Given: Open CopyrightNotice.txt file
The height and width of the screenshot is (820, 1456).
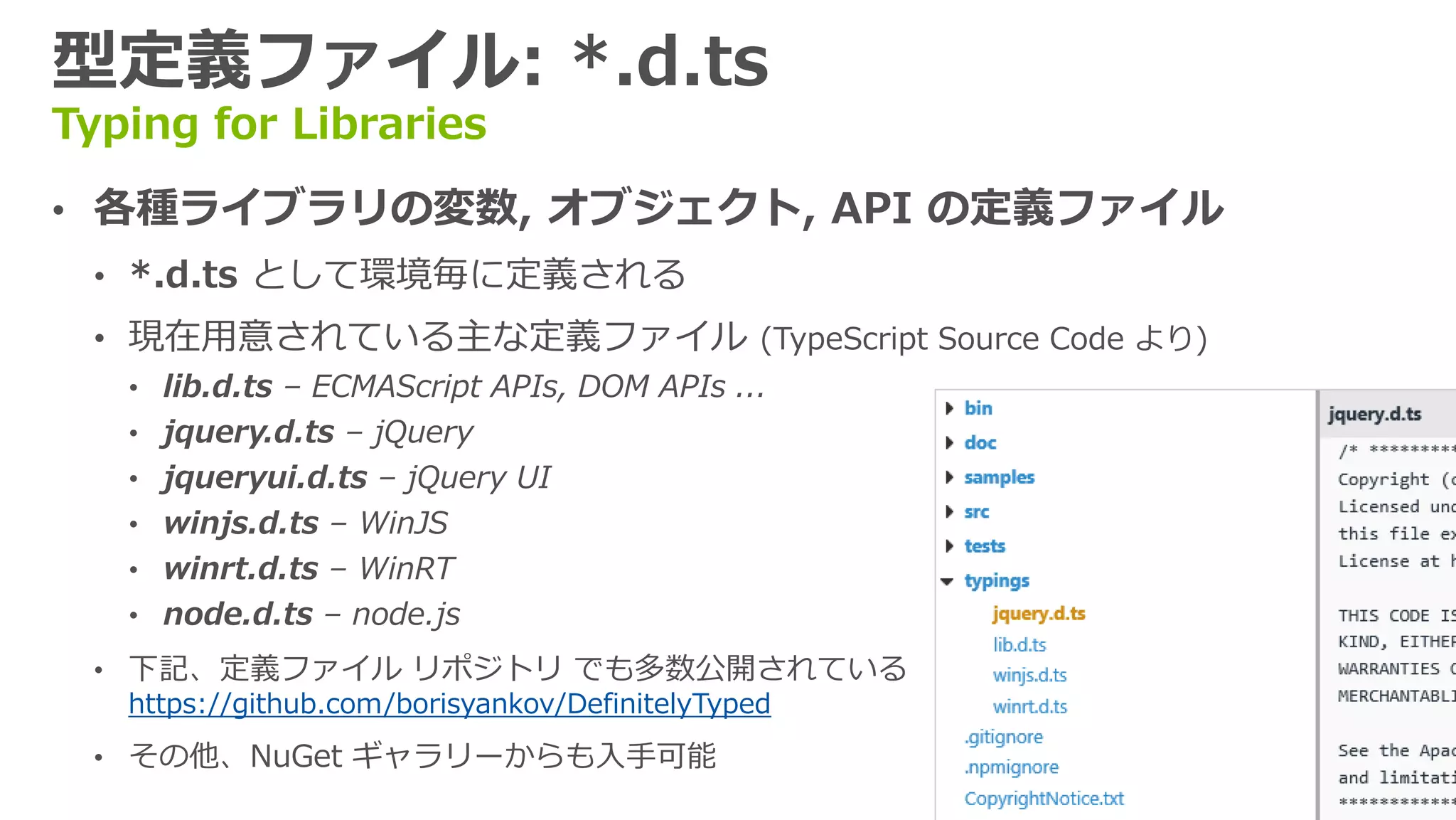Looking at the screenshot, I should click(x=1044, y=798).
